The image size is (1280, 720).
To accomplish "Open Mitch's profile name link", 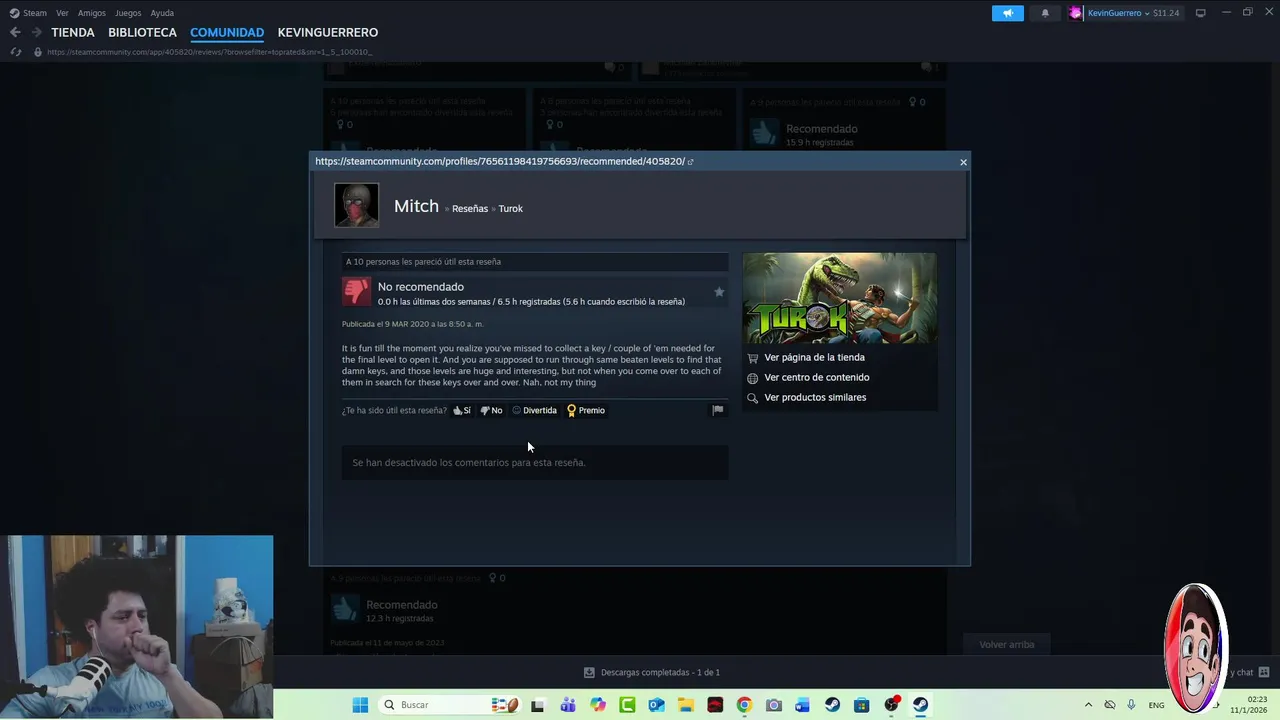I will [416, 205].
